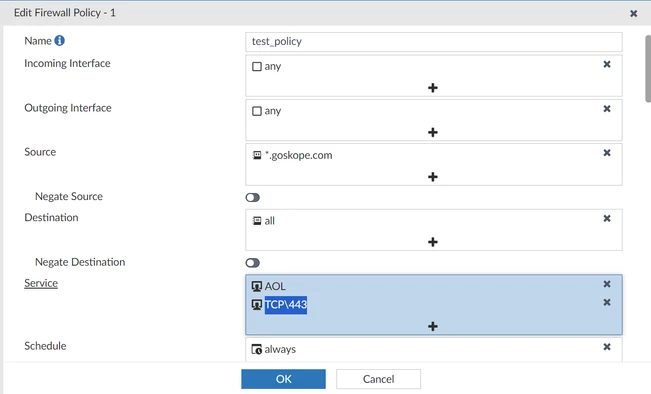This screenshot has width=651, height=394.
Task: Remove 'any' from Incoming Interface
Action: [x=607, y=64]
